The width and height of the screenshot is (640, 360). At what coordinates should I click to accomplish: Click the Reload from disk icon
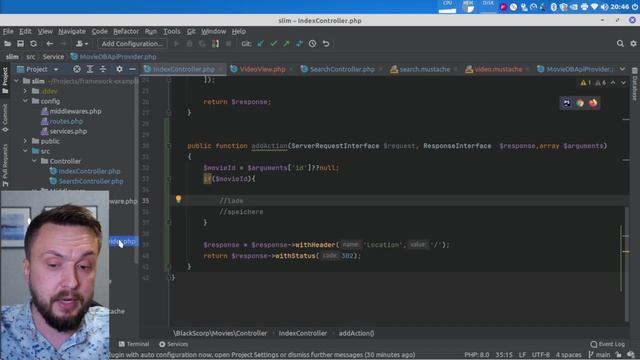pyautogui.click(x=33, y=44)
